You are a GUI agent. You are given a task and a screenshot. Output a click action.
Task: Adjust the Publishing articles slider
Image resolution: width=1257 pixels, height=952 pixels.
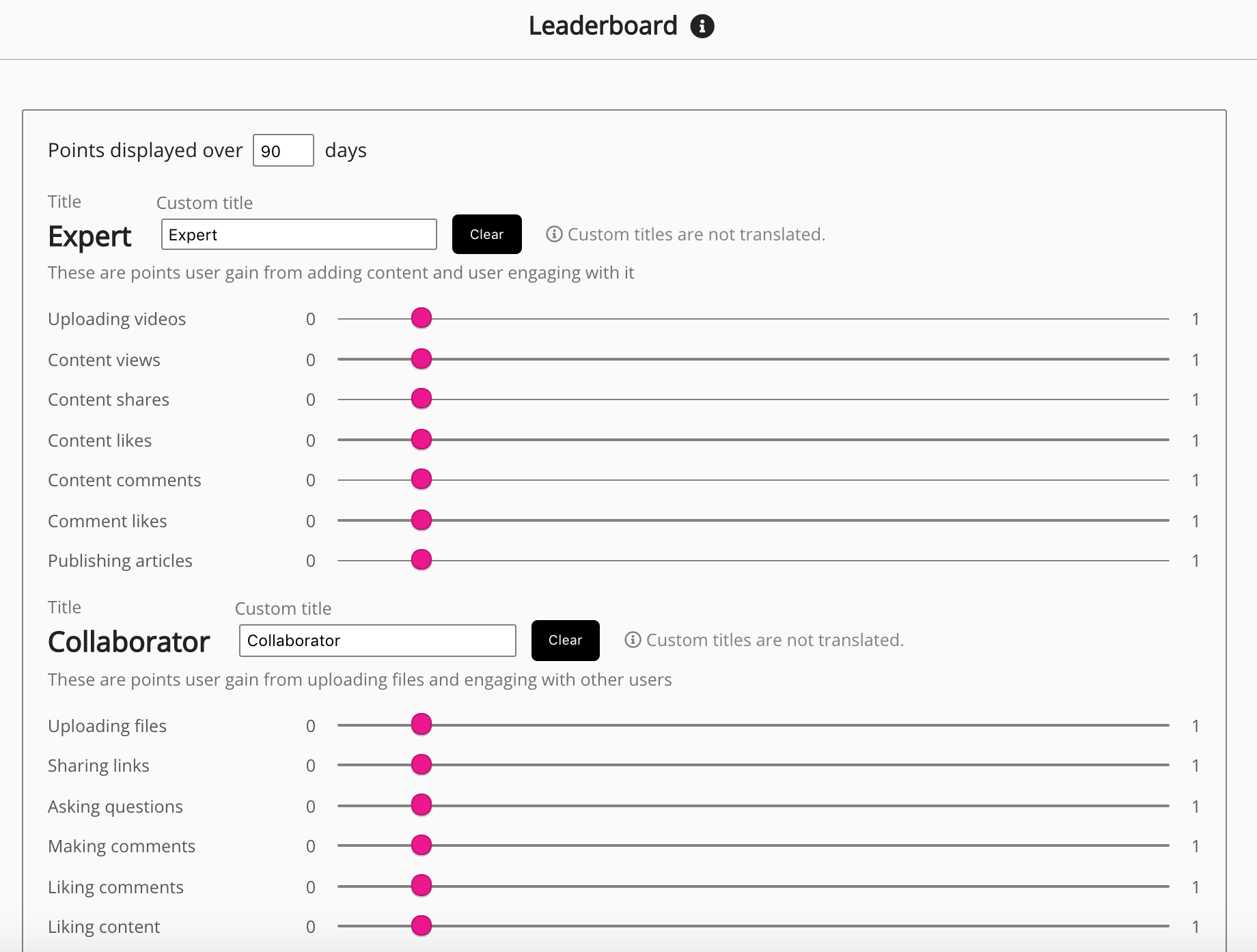click(x=422, y=560)
